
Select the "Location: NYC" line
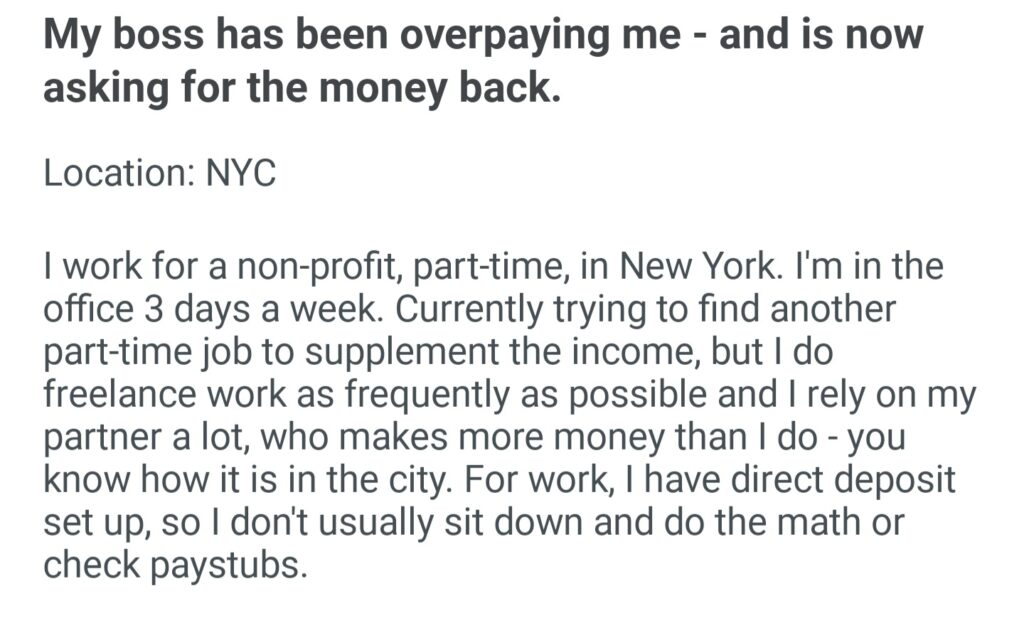pyautogui.click(x=160, y=173)
